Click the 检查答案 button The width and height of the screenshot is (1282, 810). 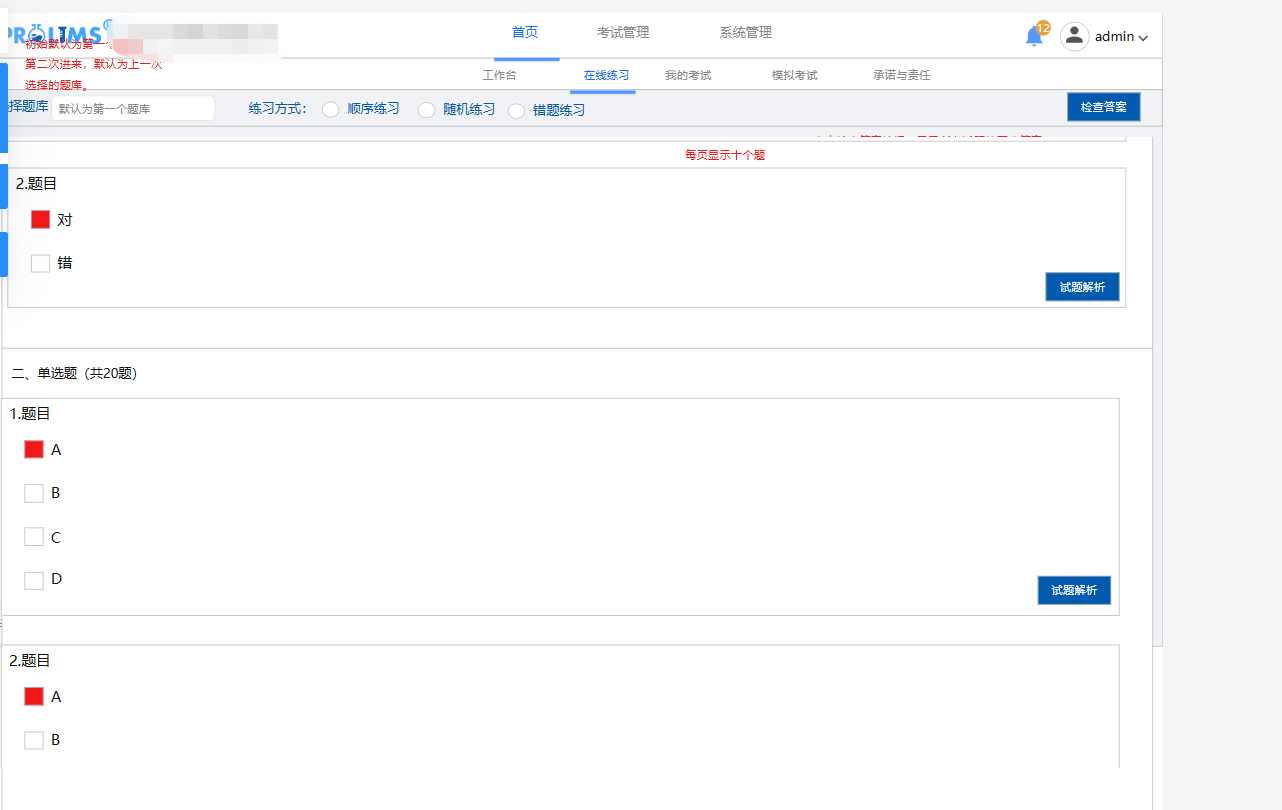tap(1103, 107)
